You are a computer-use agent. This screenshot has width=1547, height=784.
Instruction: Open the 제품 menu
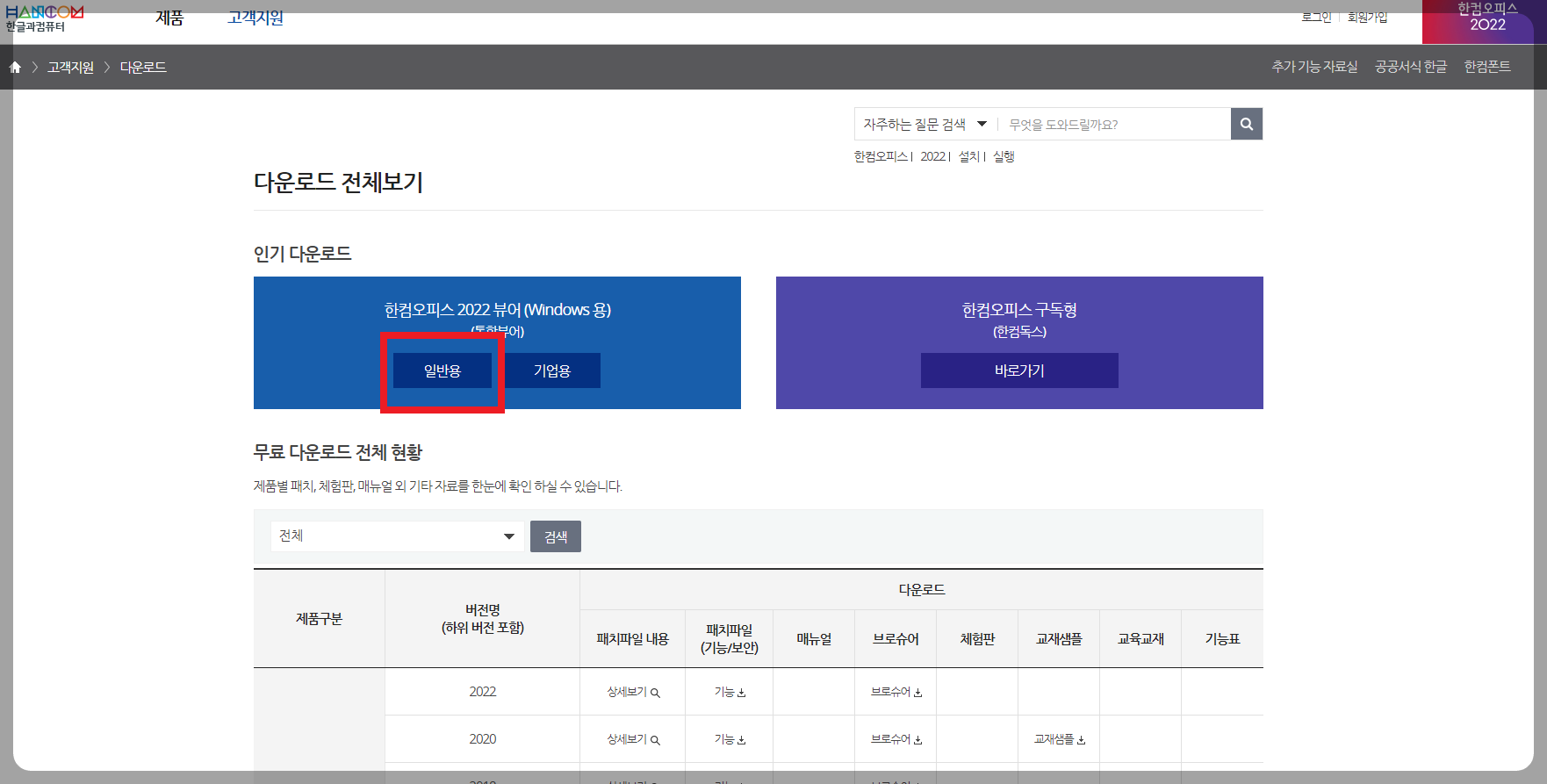coord(169,18)
